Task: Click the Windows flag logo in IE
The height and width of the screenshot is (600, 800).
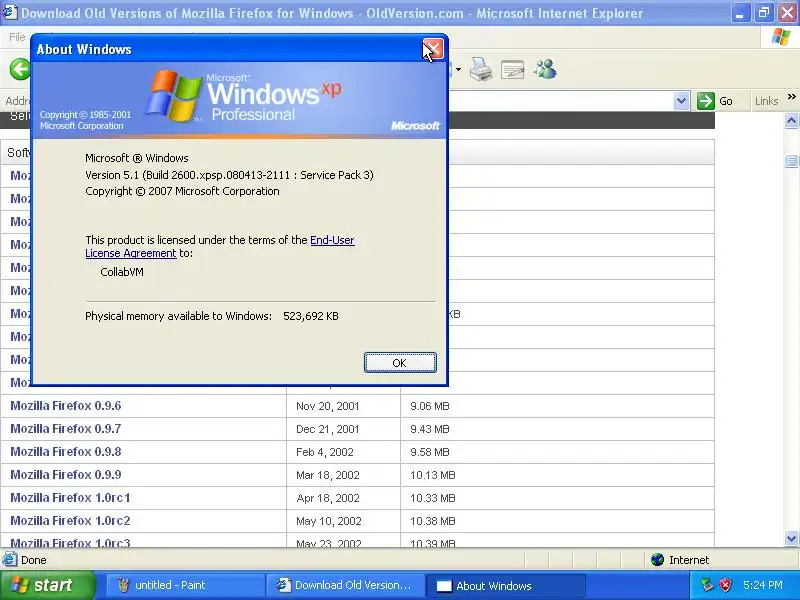Action: [781, 37]
